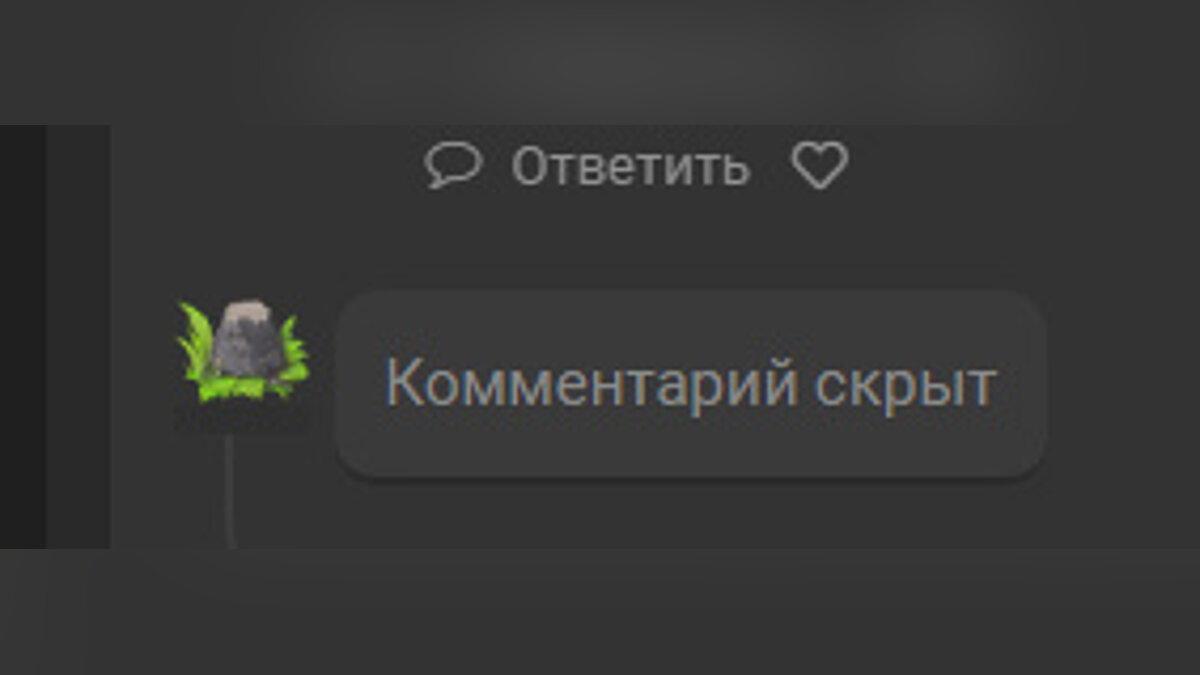Screen dimensions: 1200x675
Task: Open the rock-in-grass user avatar
Action: [x=243, y=353]
